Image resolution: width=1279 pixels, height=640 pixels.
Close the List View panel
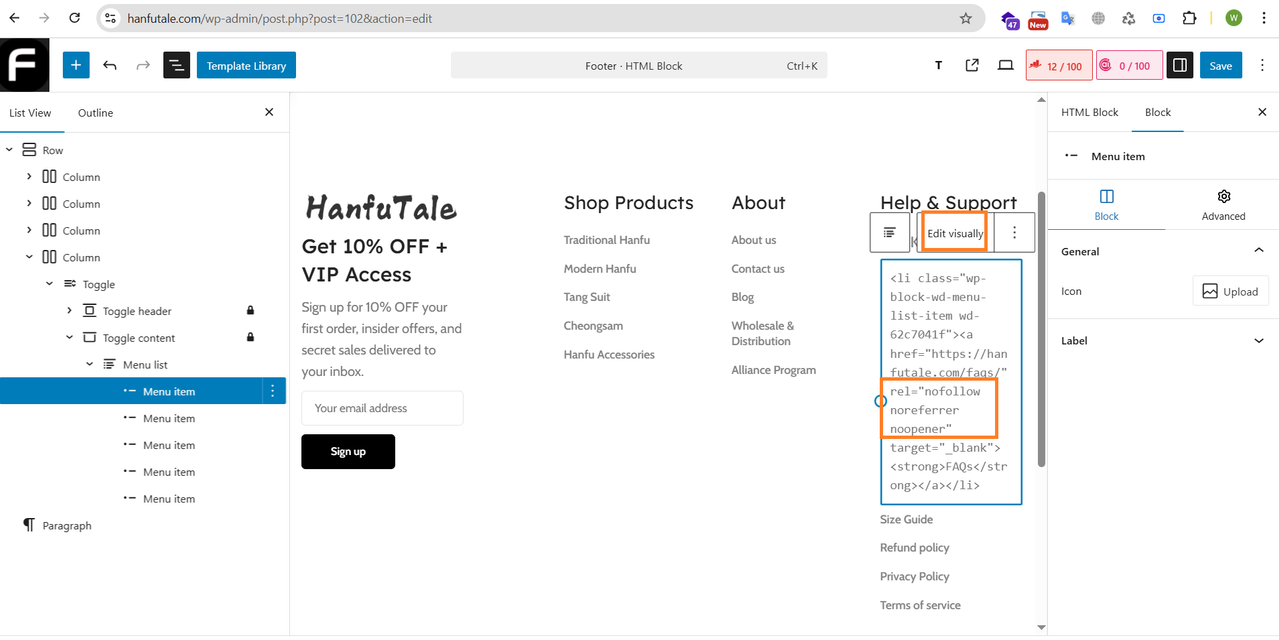tap(269, 112)
